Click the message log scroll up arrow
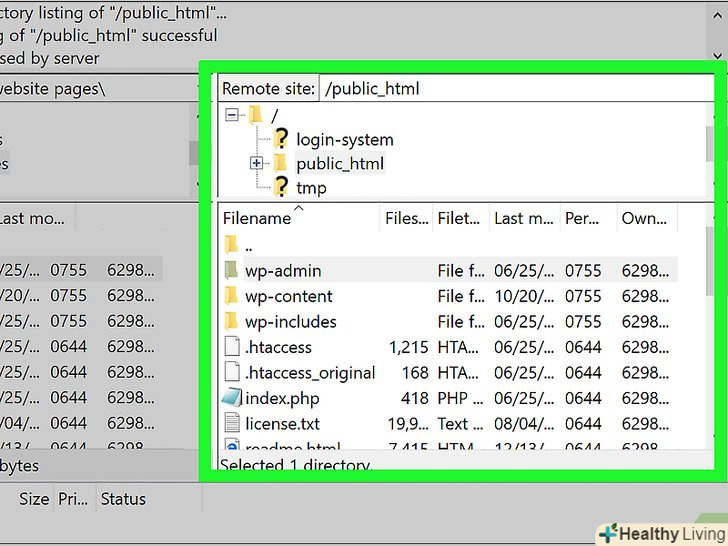728x546 pixels. (717, 16)
